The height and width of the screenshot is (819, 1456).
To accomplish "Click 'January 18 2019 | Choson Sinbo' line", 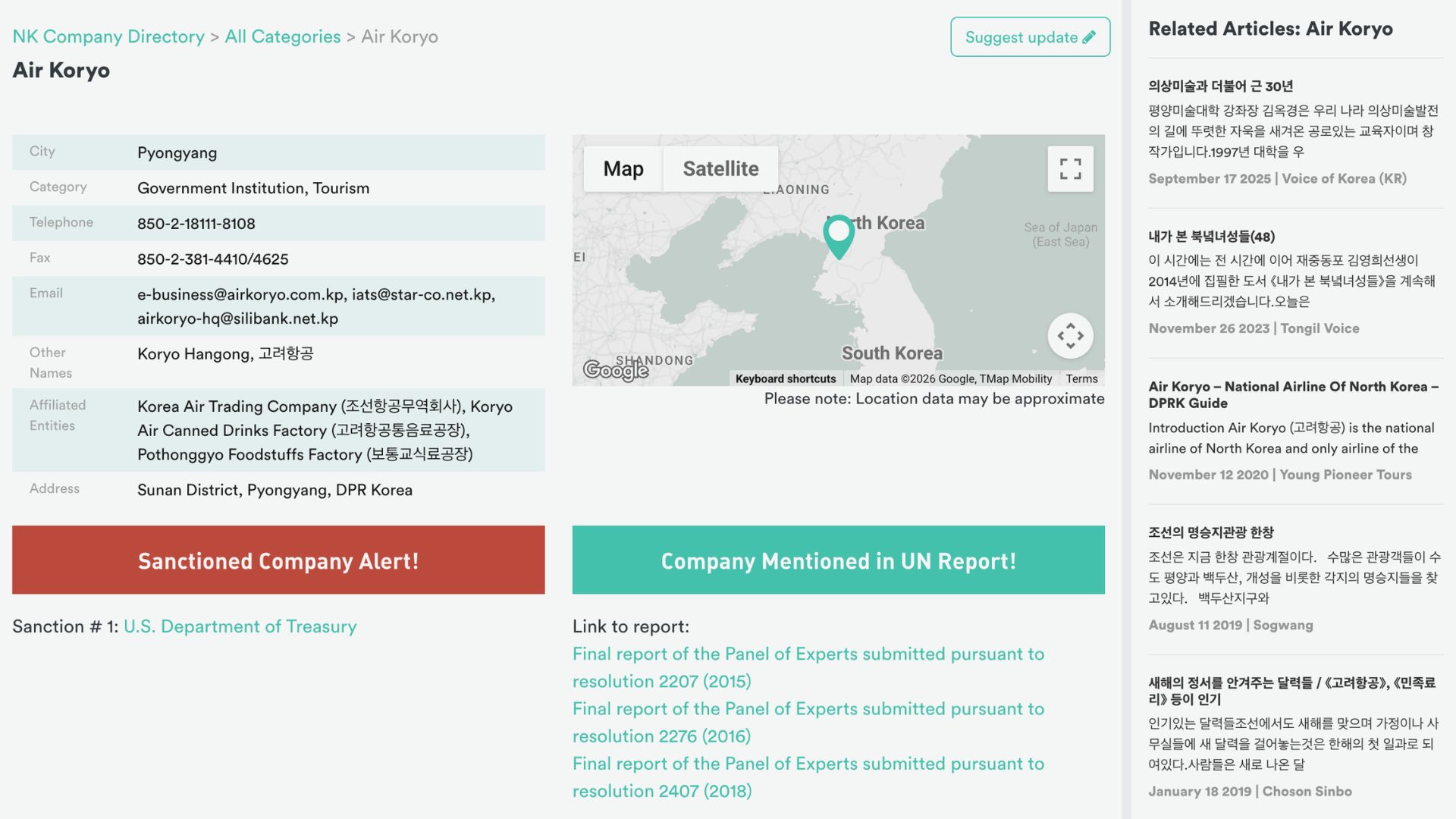I will (x=1250, y=791).
